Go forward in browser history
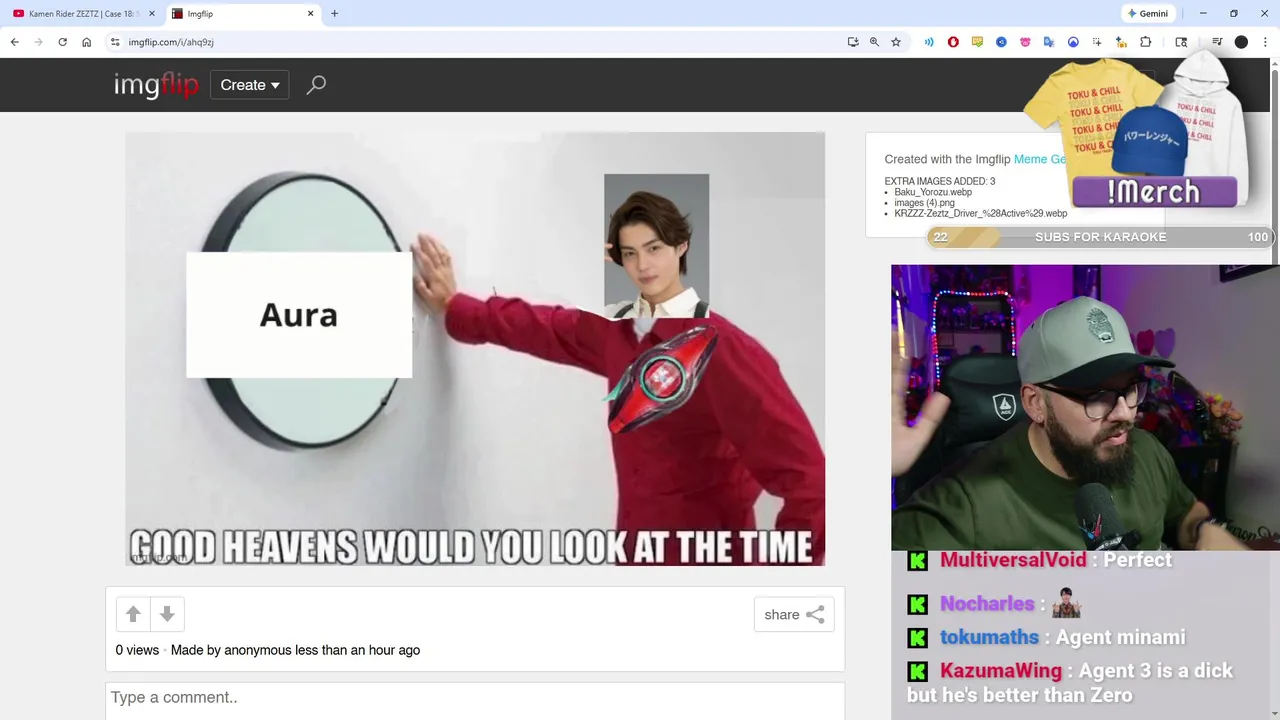This screenshot has width=1280, height=720. (x=39, y=42)
